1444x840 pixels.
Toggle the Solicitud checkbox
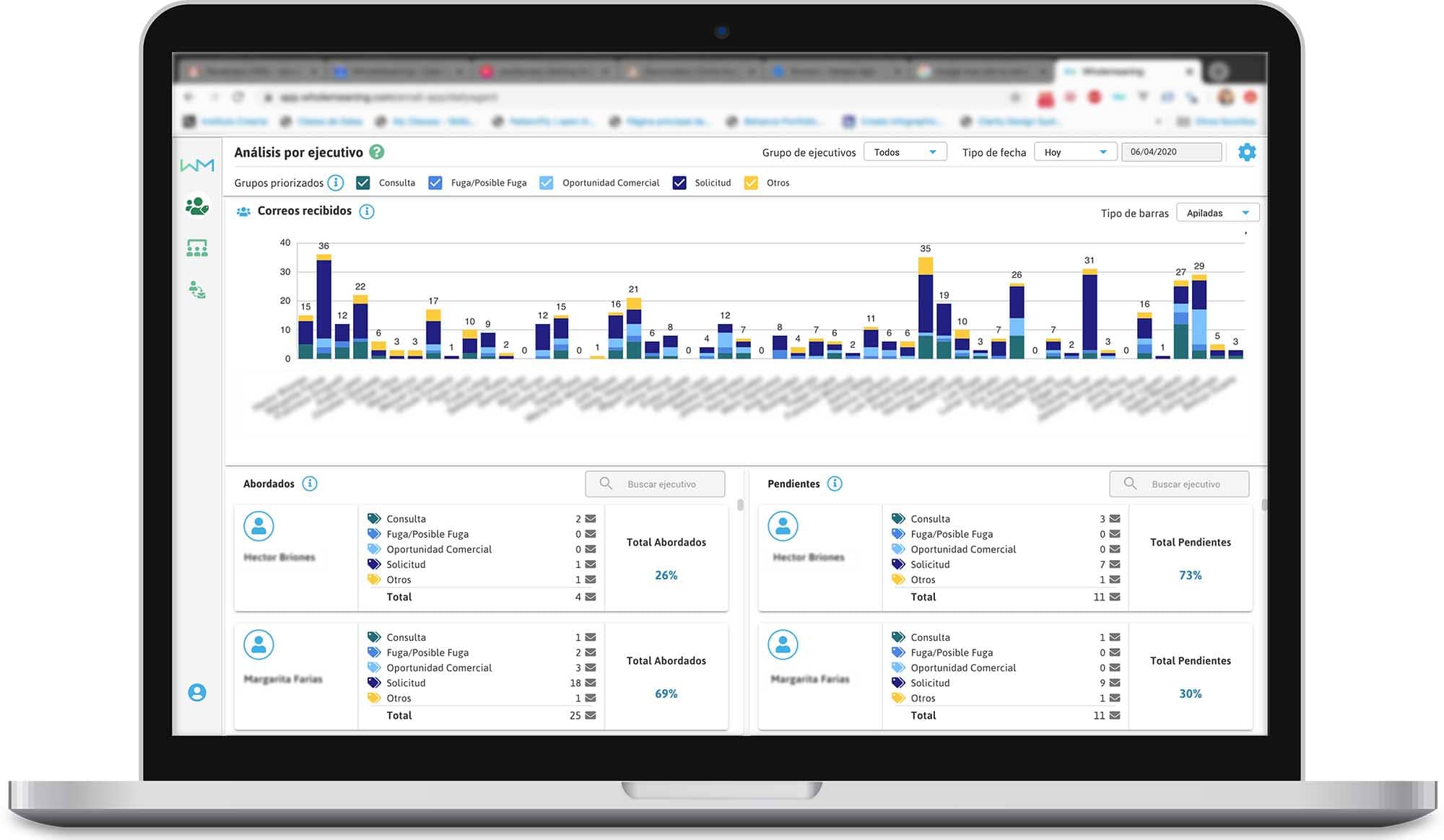[x=679, y=183]
